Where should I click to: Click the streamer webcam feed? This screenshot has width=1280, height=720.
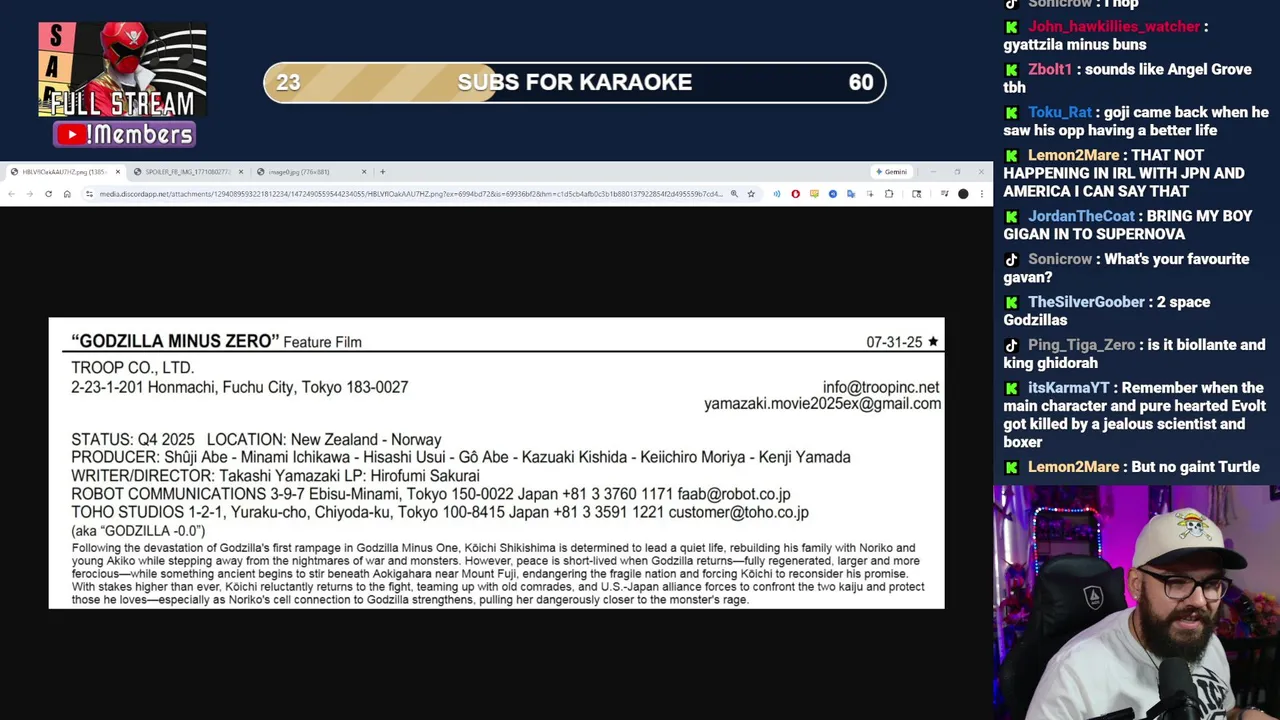(1136, 603)
